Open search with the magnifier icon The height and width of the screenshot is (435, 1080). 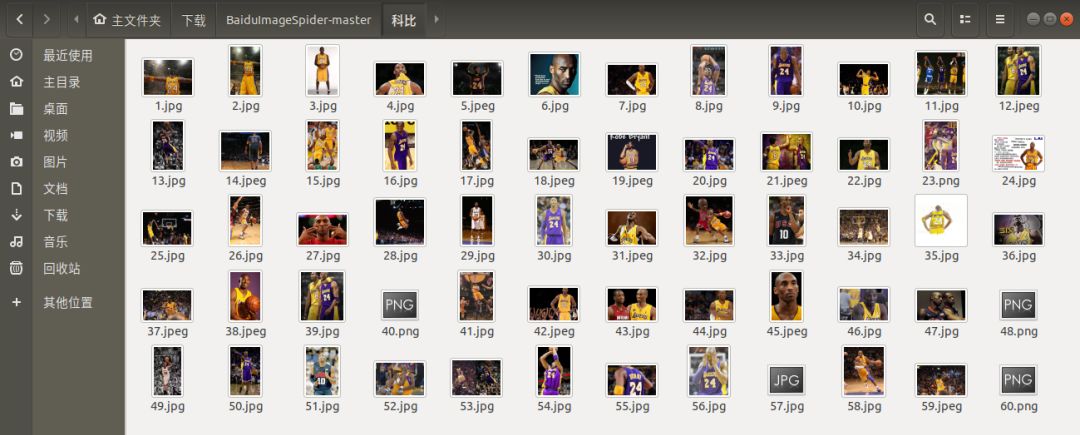(930, 19)
